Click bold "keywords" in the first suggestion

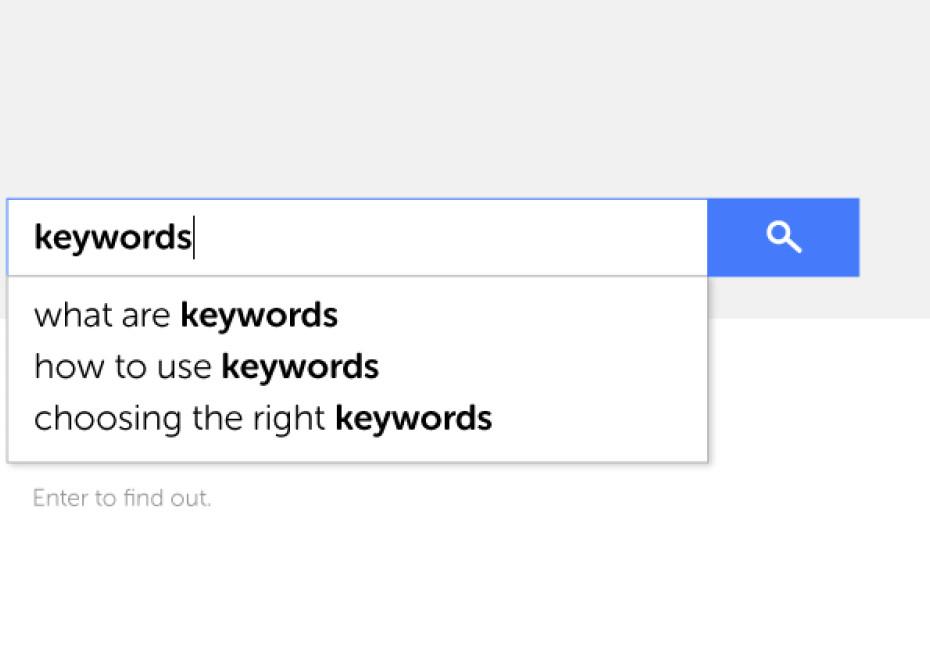tap(259, 315)
